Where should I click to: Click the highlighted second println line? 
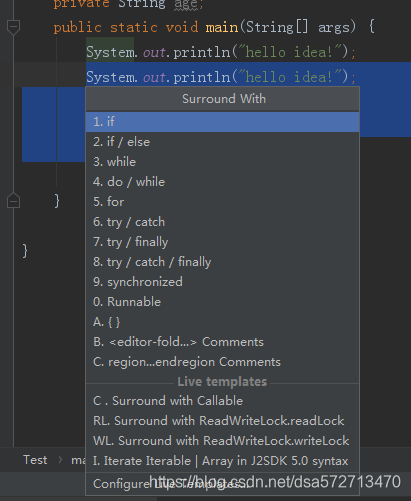pos(221,77)
